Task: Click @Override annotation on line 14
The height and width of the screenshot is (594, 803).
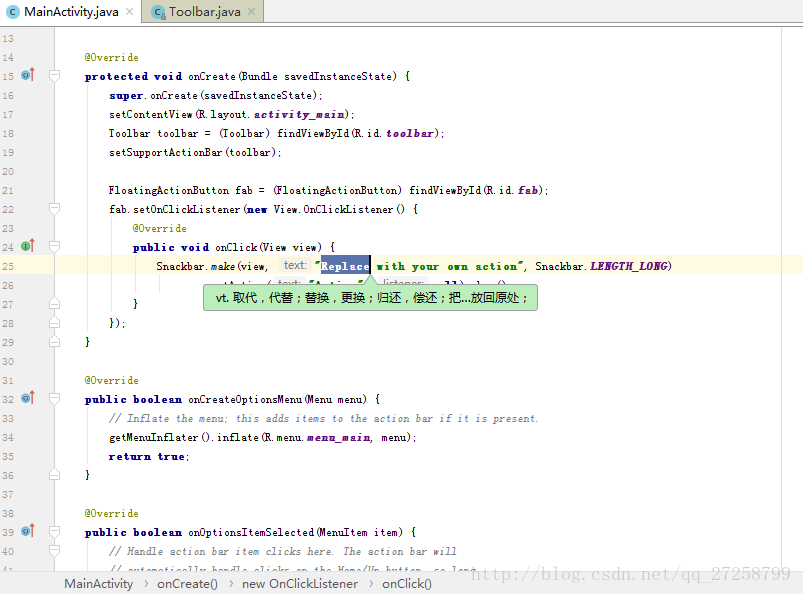Action: (111, 57)
